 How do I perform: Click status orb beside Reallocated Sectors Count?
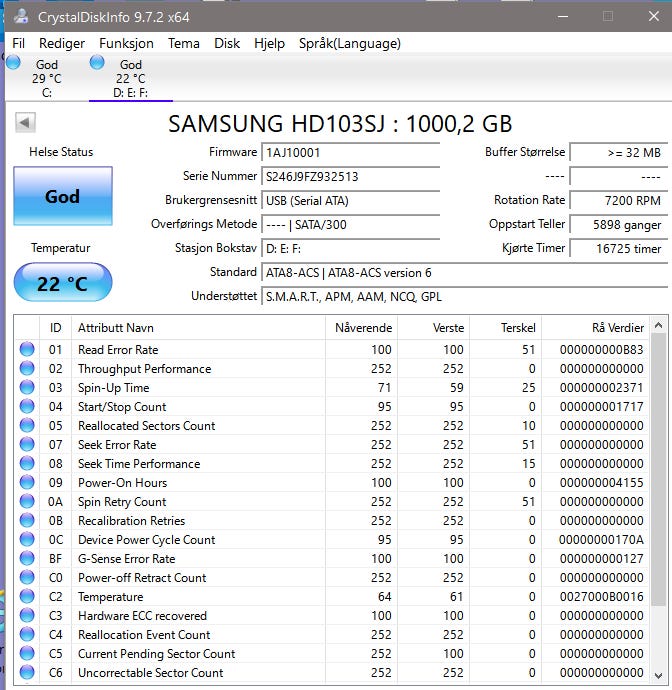(27, 426)
